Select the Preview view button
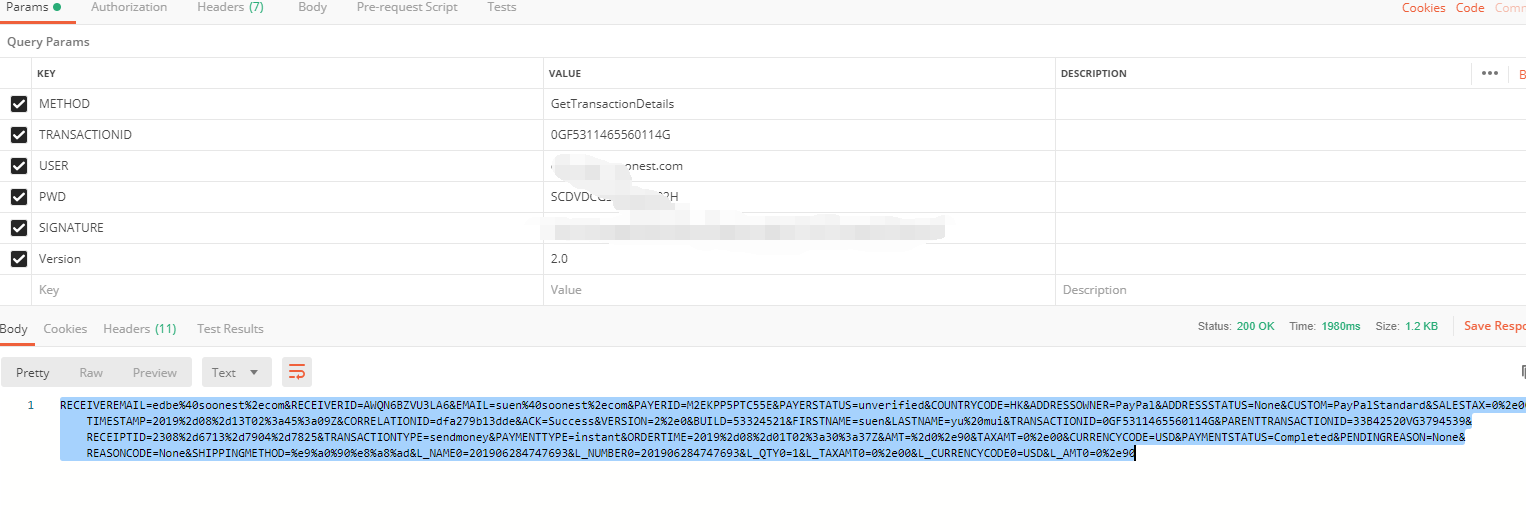 click(155, 372)
